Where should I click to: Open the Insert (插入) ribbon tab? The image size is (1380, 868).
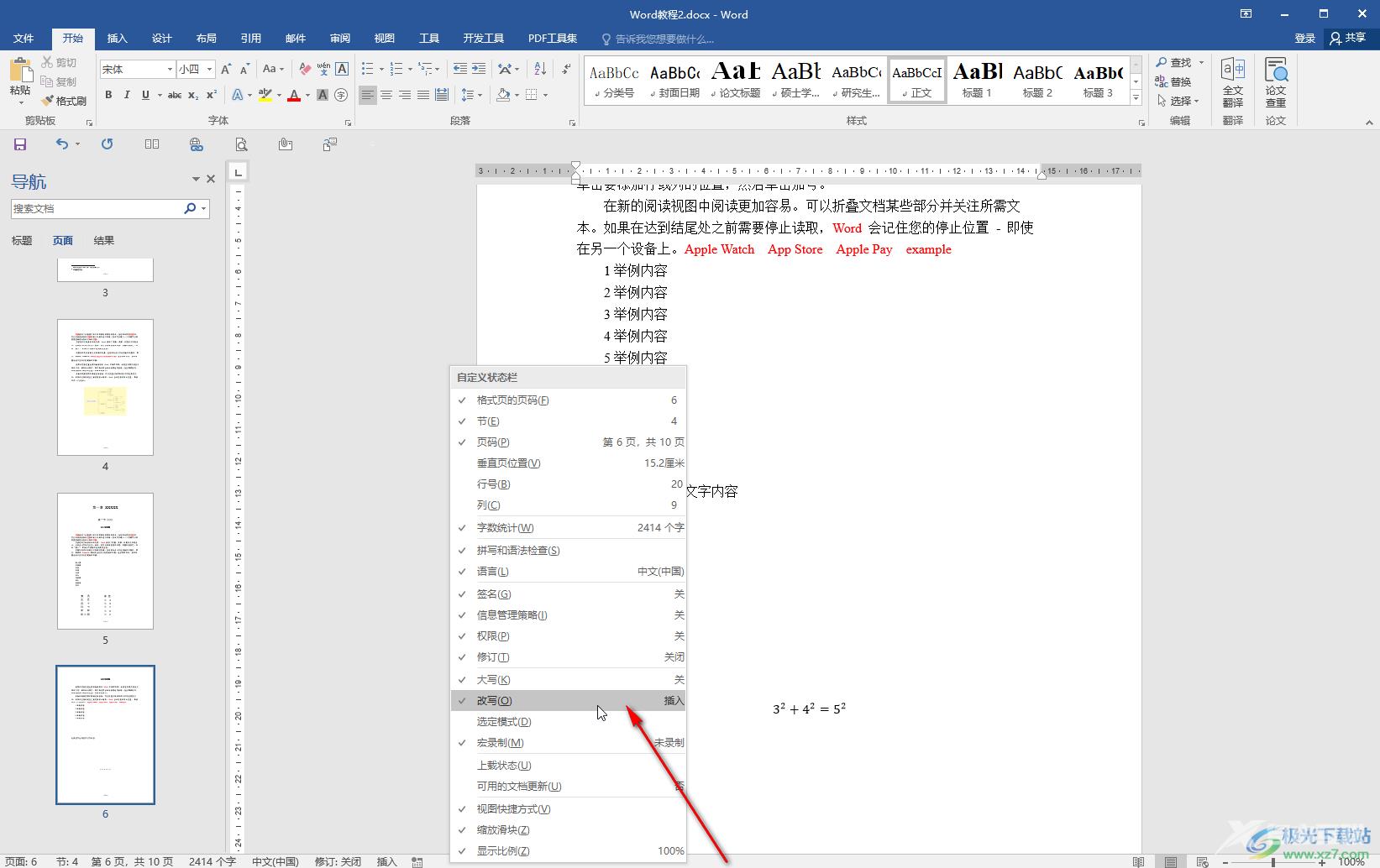(x=117, y=39)
